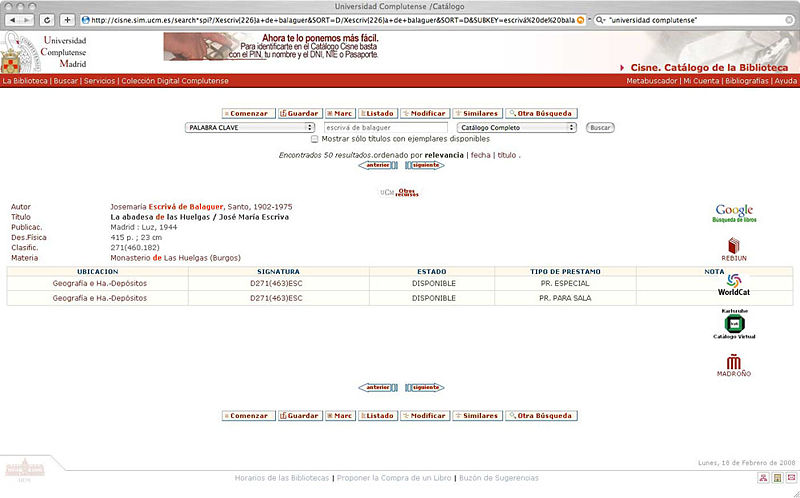Open 'Horarios de las Bibliotecas' footer link
The image size is (800, 498).
[279, 478]
